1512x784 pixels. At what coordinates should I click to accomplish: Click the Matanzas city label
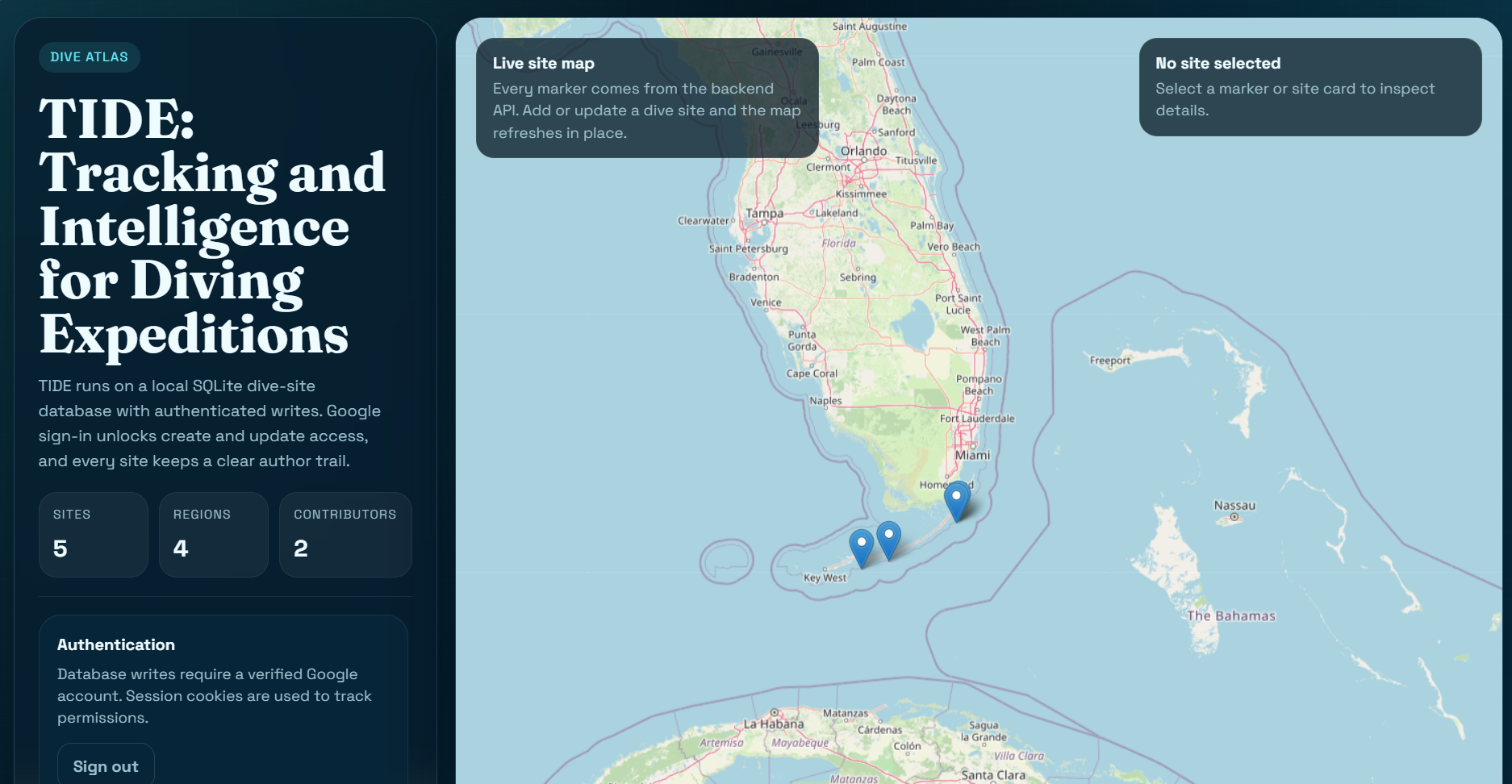(846, 713)
